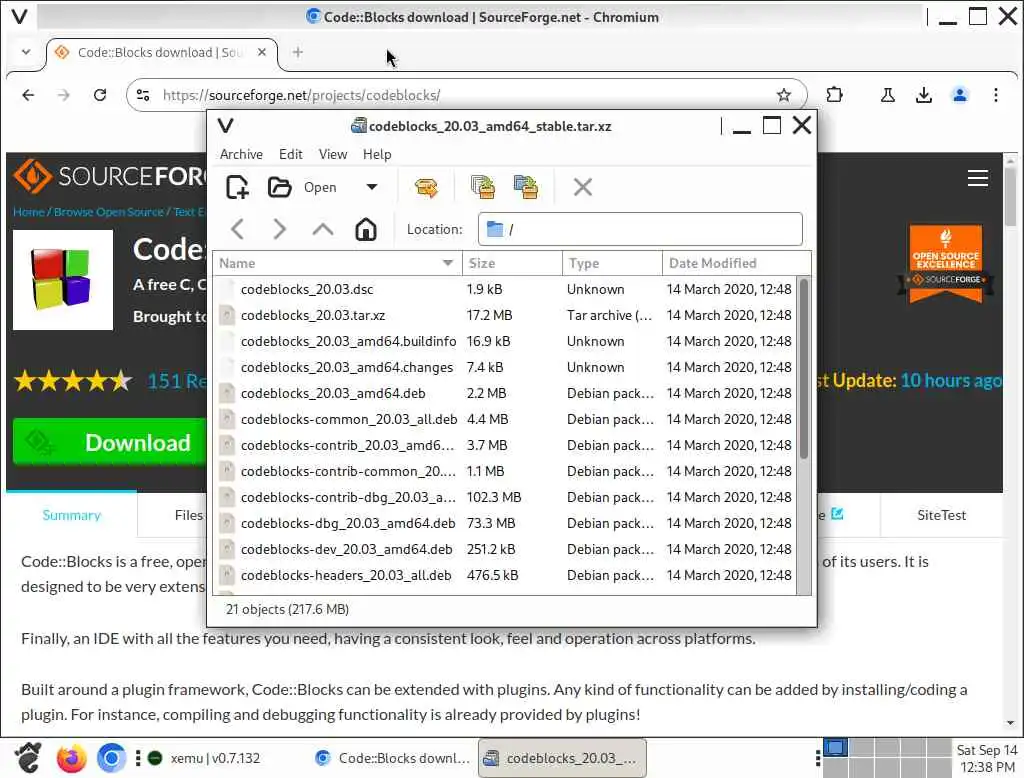
Task: Open Chromium extensions puzzle icon
Action: pyautogui.click(x=834, y=95)
